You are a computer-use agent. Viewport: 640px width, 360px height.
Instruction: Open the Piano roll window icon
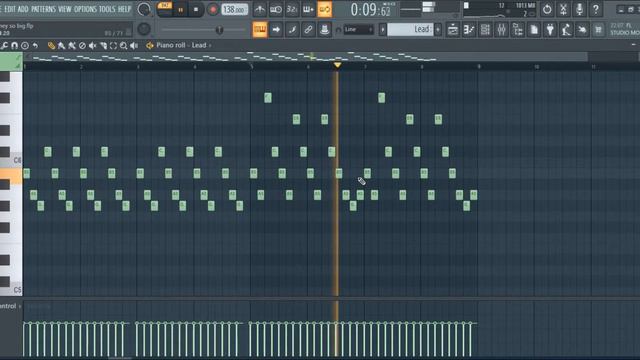pyautogui.click(x=469, y=29)
